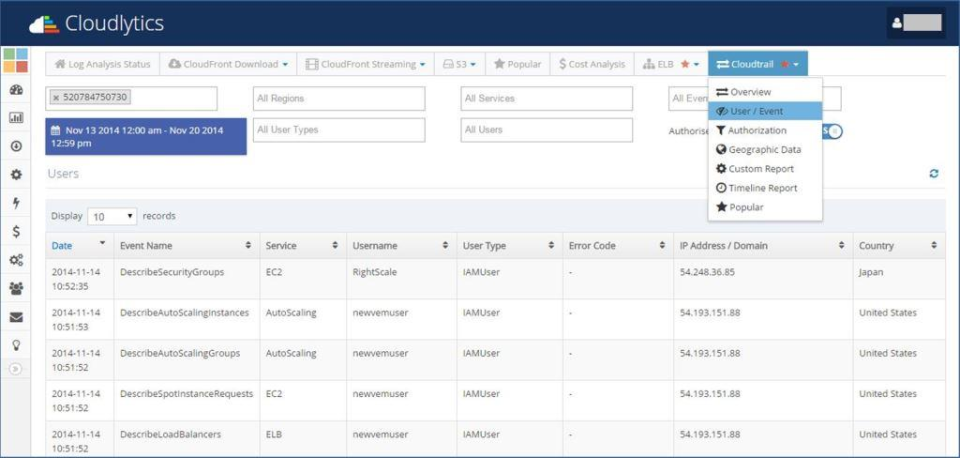Image resolution: width=960 pixels, height=458 pixels.
Task: Refresh the Users table
Action: (x=934, y=174)
